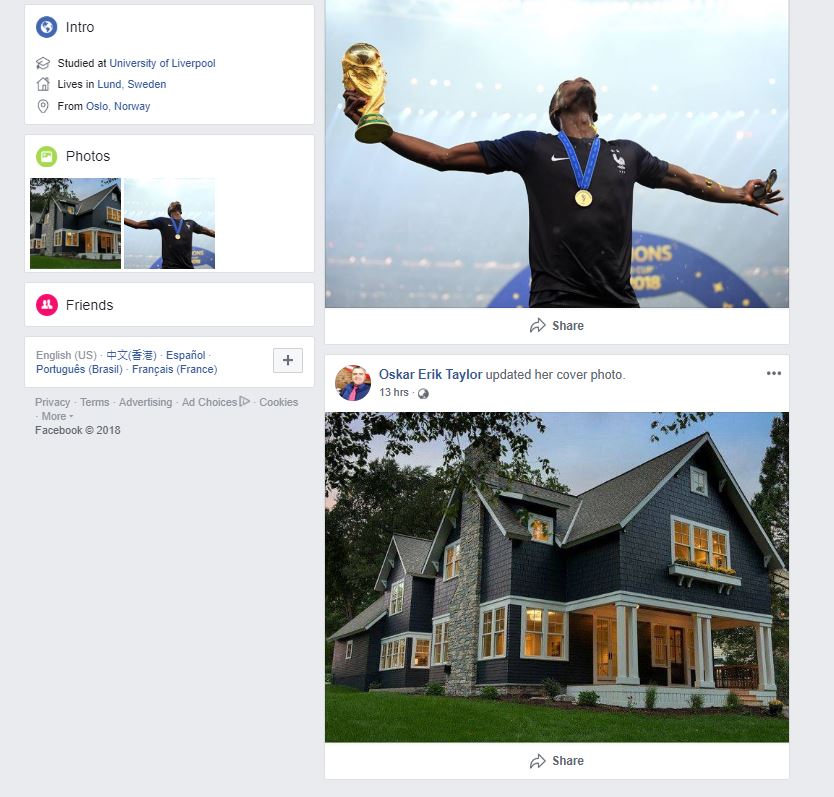This screenshot has width=834, height=797.
Task: Click the Intro globe icon
Action: click(x=46, y=27)
